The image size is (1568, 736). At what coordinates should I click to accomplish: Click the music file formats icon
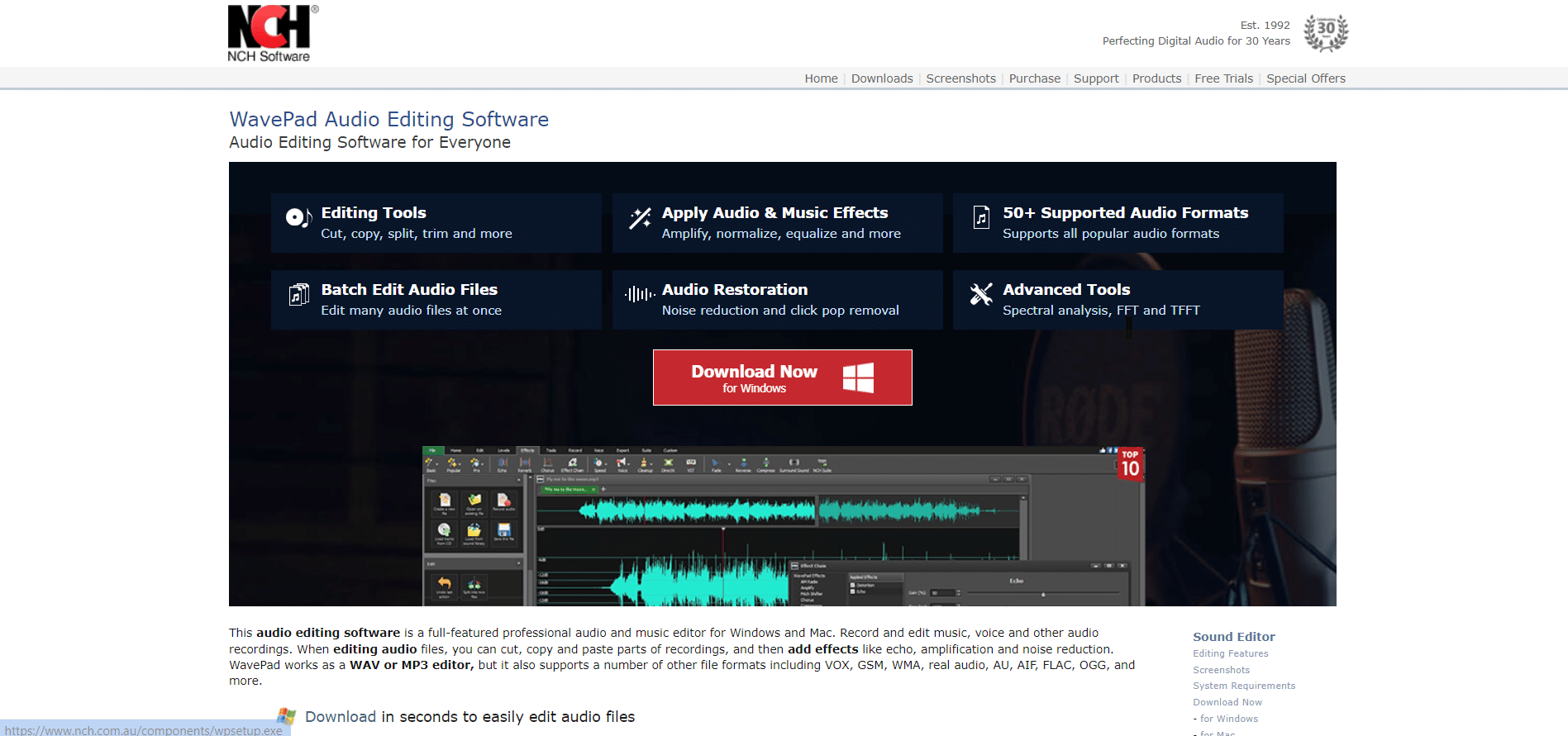coord(981,217)
